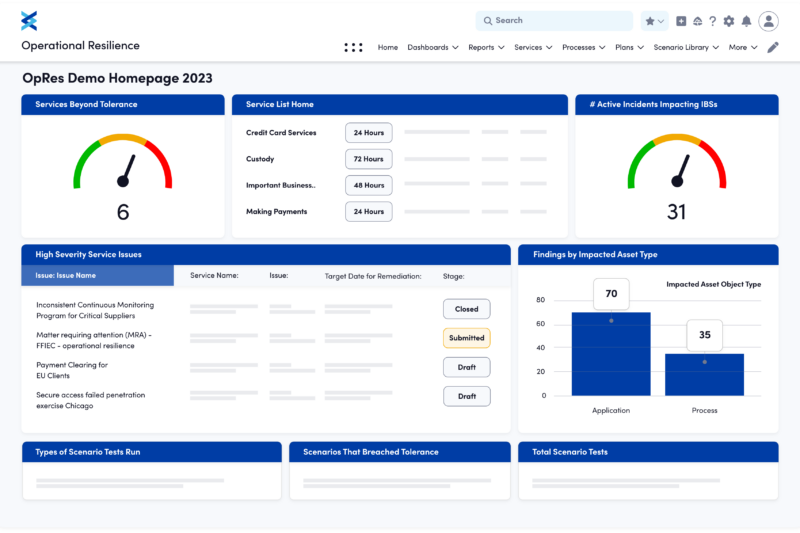
Task: Click the pencil edit navigation icon
Action: (772, 47)
